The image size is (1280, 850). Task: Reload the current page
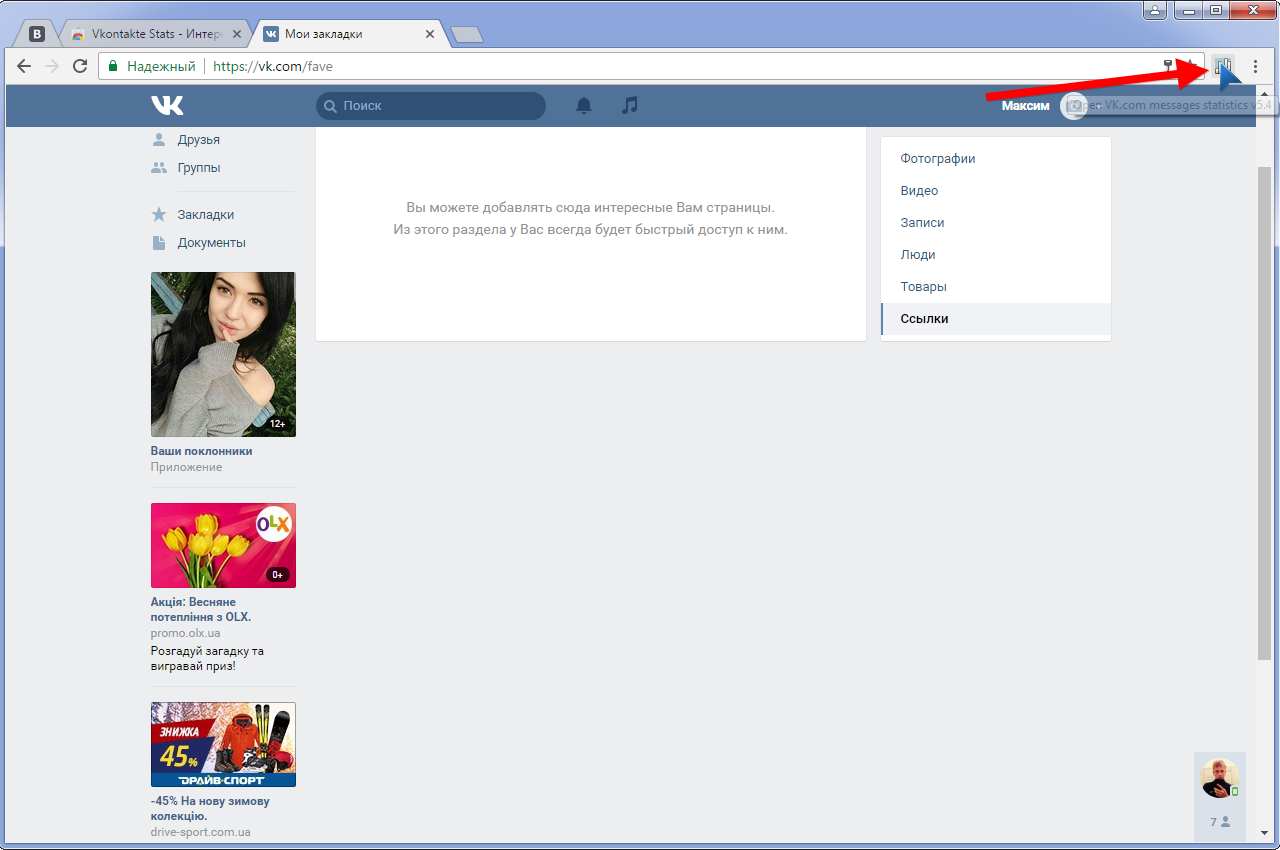pos(80,67)
